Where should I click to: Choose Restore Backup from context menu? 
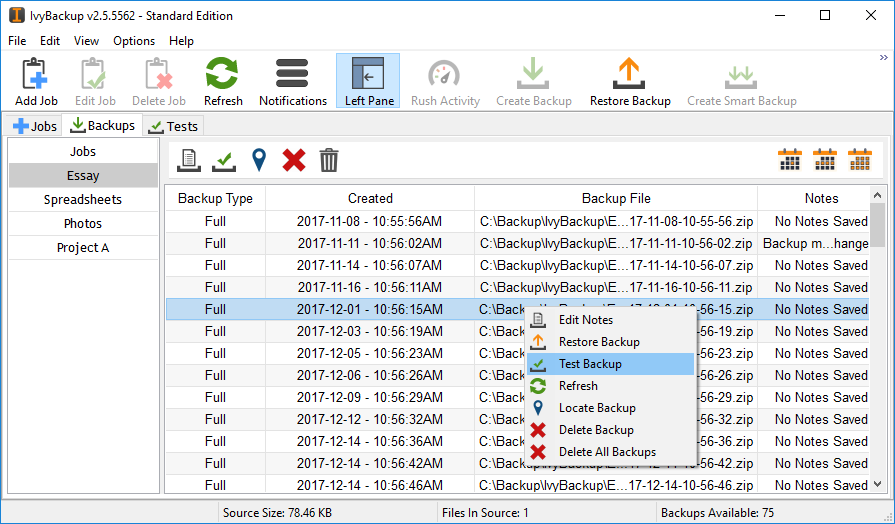(x=611, y=342)
